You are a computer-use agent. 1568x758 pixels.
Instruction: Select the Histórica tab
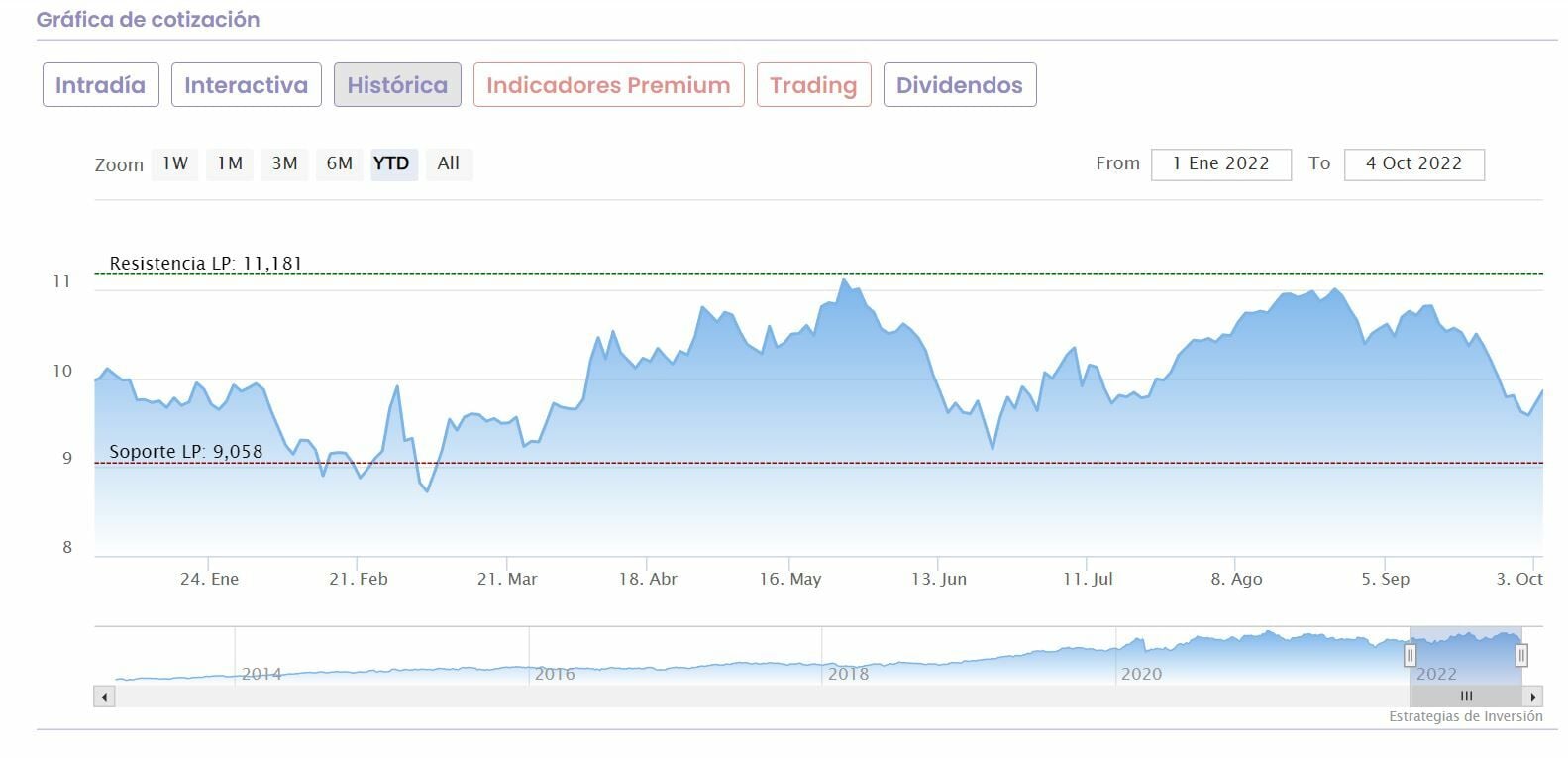(x=397, y=85)
